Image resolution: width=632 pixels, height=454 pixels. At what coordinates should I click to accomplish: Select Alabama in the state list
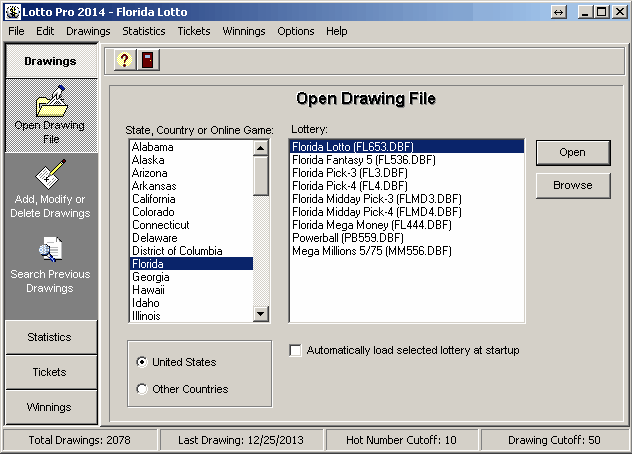point(191,147)
